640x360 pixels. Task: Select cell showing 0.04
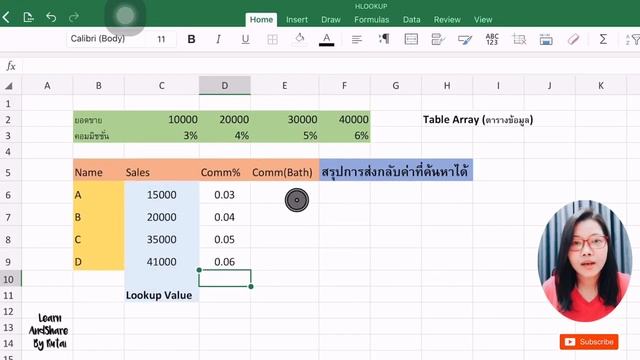click(x=224, y=217)
